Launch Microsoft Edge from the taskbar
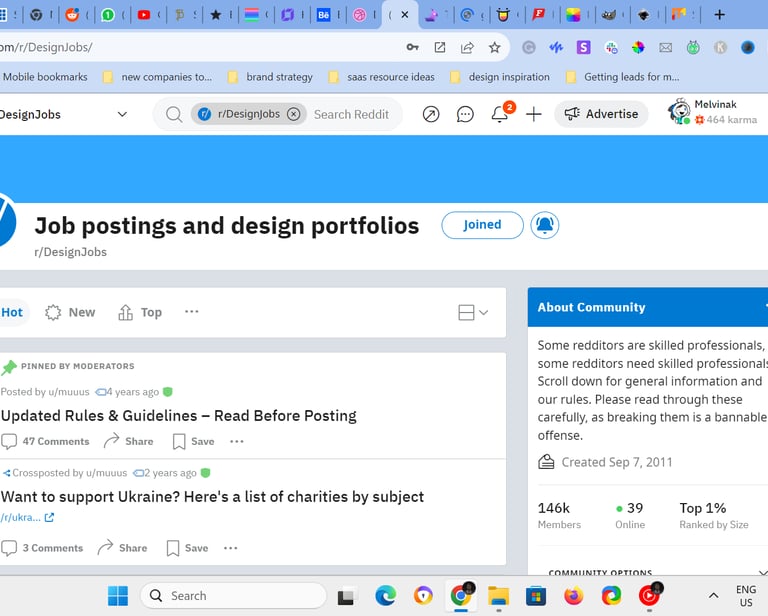 point(385,596)
